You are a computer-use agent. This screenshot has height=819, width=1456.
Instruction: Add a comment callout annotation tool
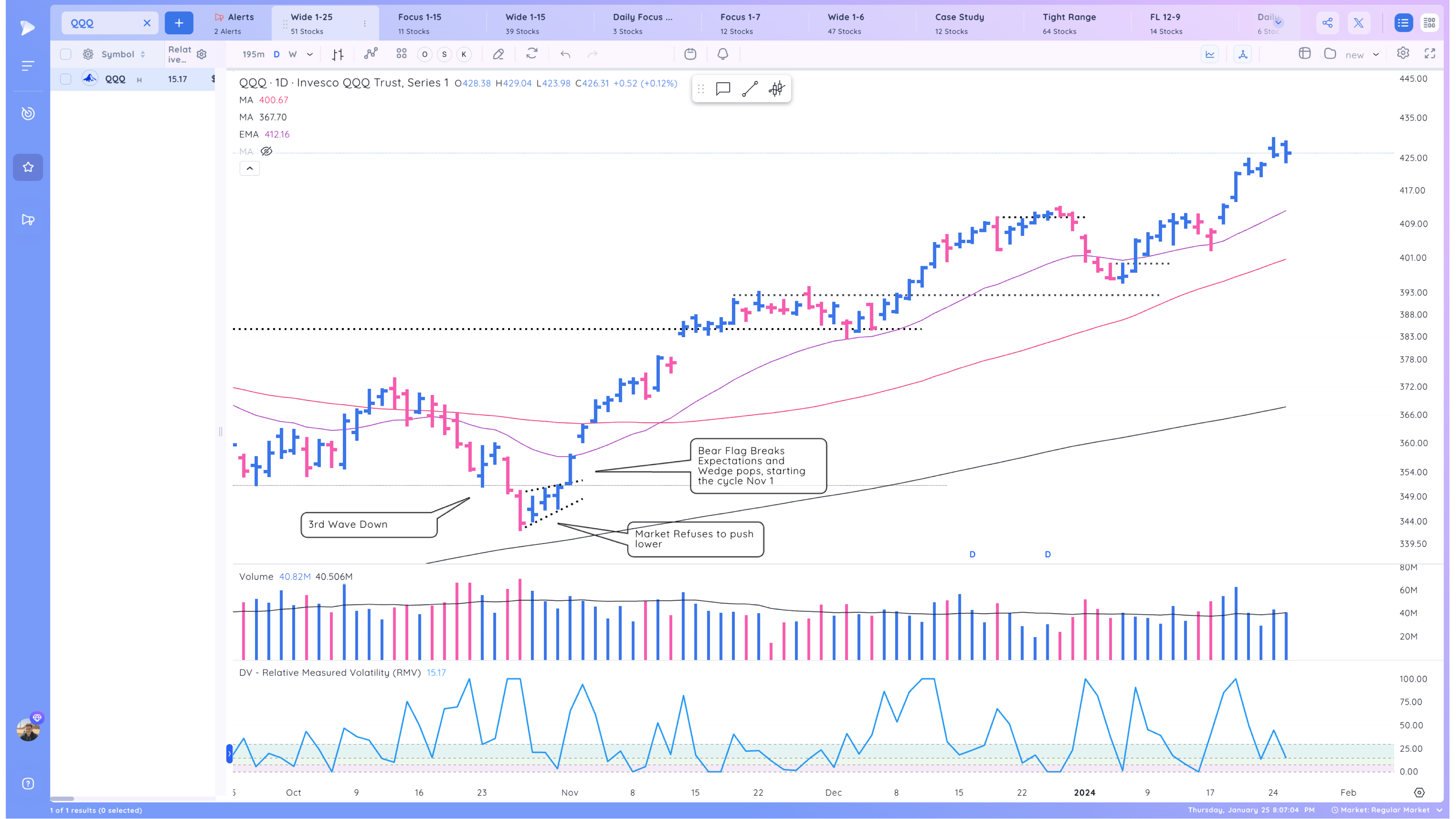(723, 89)
